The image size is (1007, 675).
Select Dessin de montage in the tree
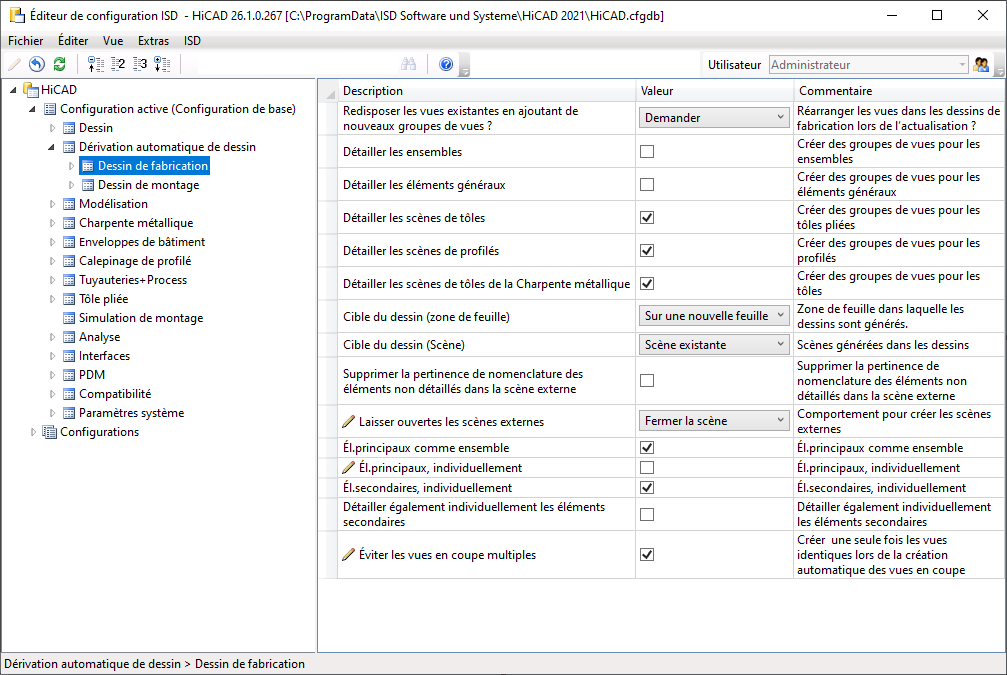click(x=148, y=185)
